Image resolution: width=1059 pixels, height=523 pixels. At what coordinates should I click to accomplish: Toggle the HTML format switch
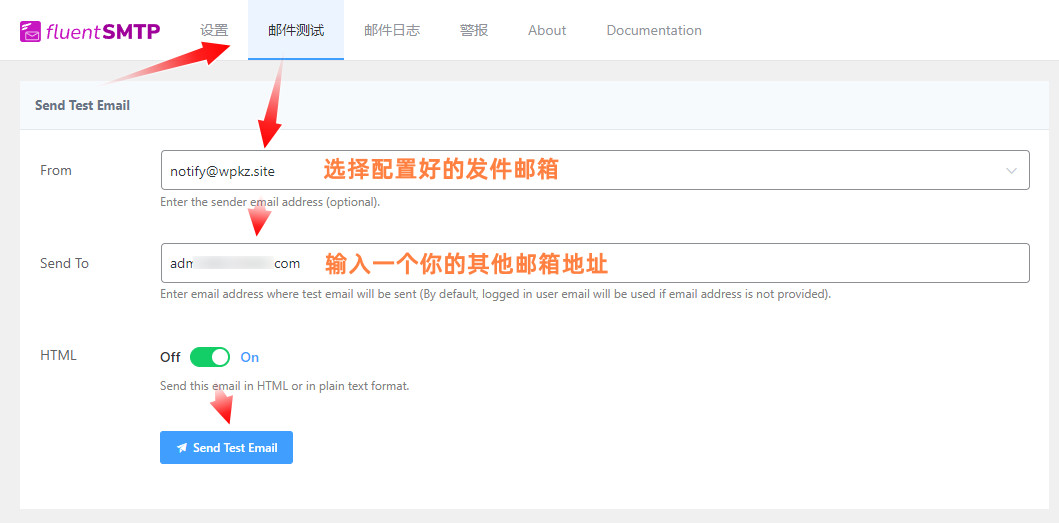tap(210, 357)
